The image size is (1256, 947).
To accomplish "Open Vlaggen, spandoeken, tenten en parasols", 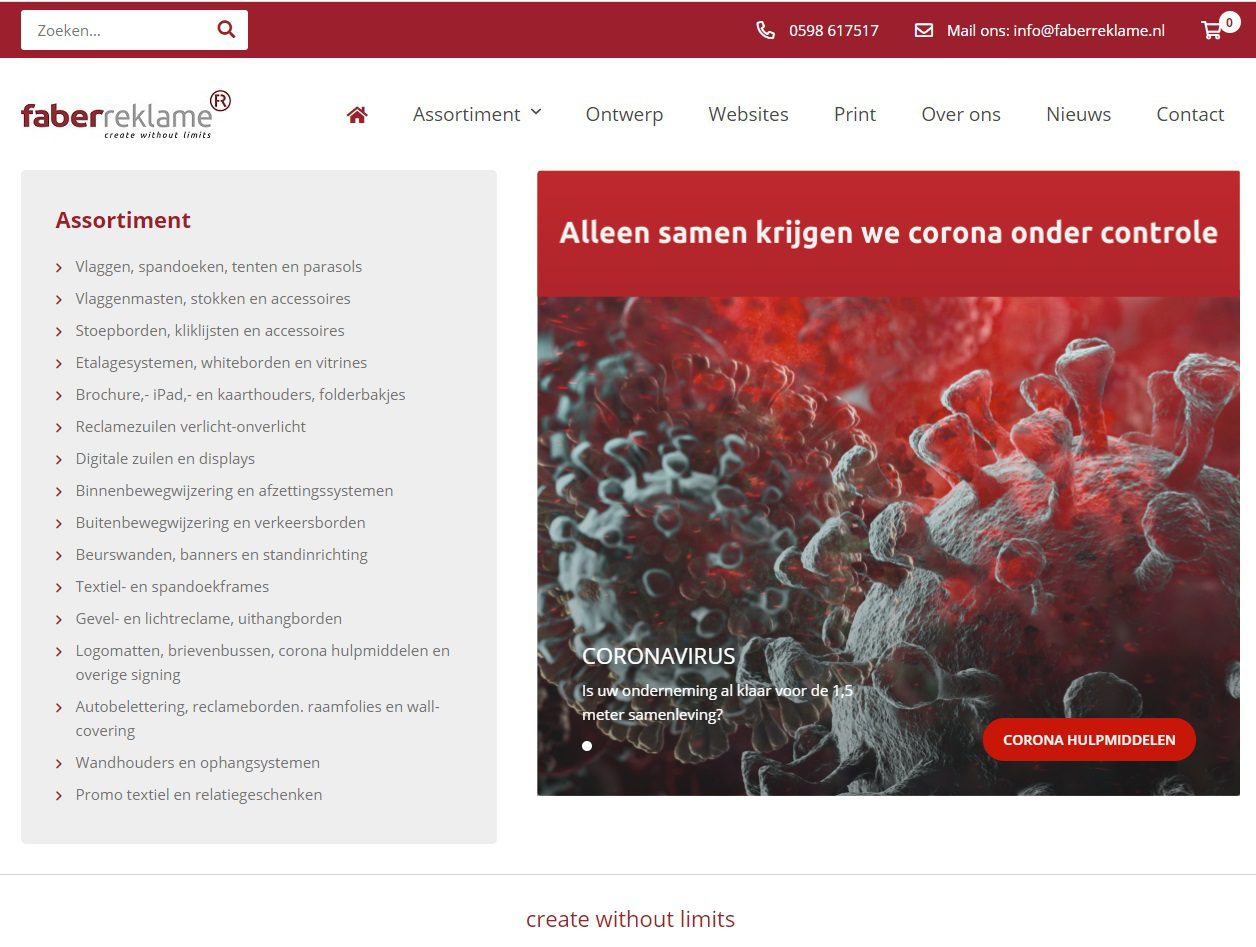I will [219, 267].
